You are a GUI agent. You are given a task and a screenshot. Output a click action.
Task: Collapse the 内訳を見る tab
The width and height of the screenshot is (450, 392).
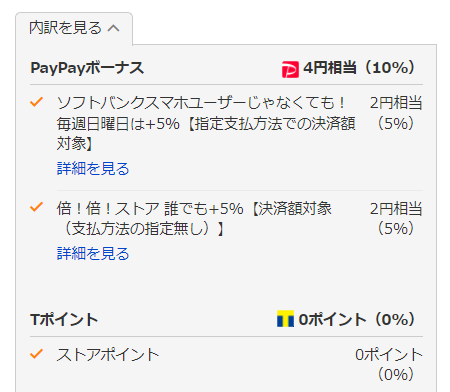[x=74, y=28]
